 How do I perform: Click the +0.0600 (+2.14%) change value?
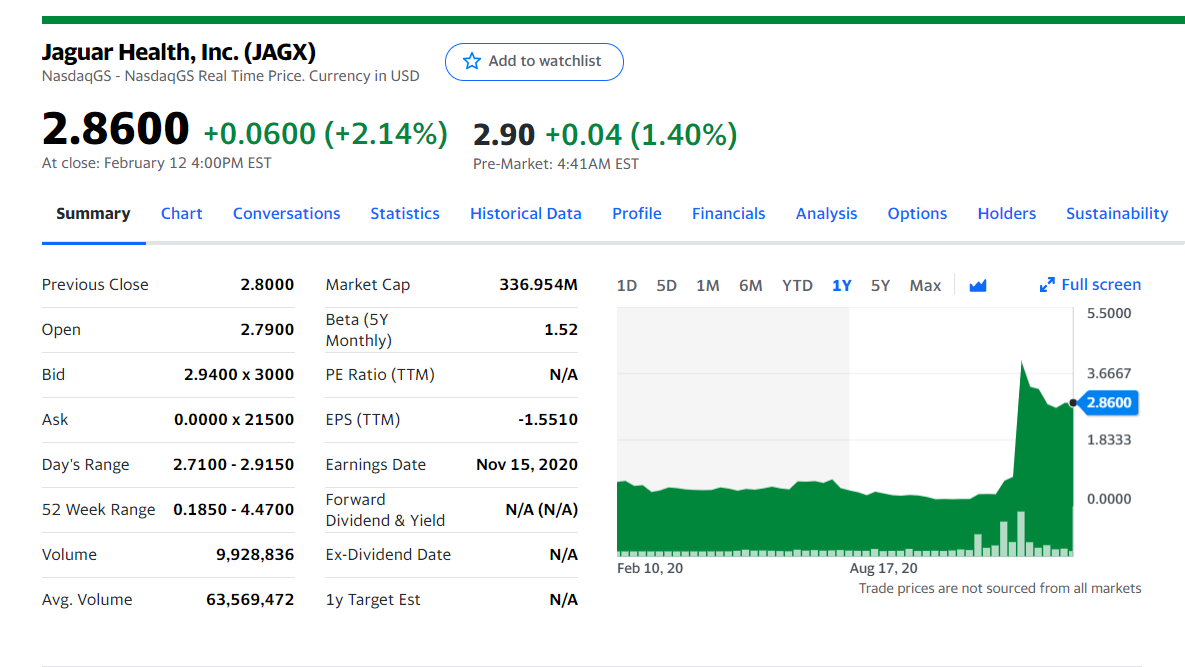pyautogui.click(x=326, y=134)
